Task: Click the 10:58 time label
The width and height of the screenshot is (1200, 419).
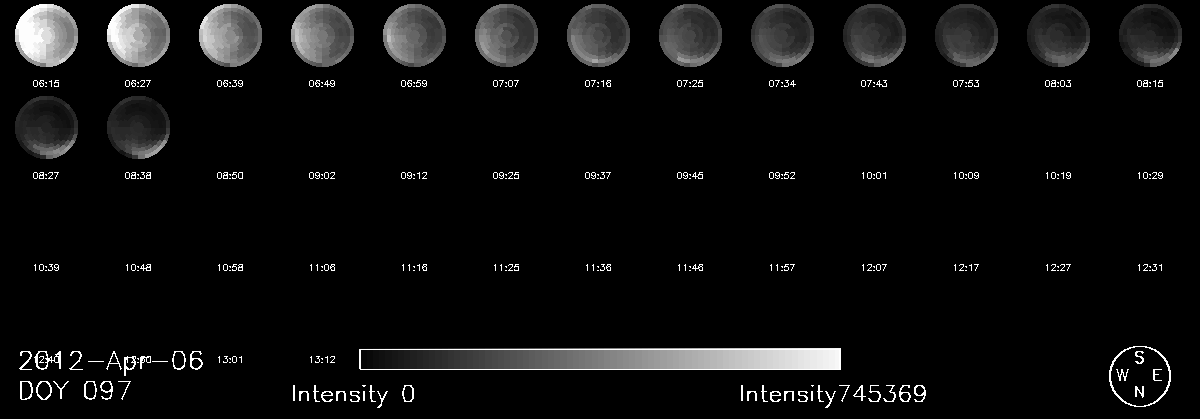Action: 230,268
